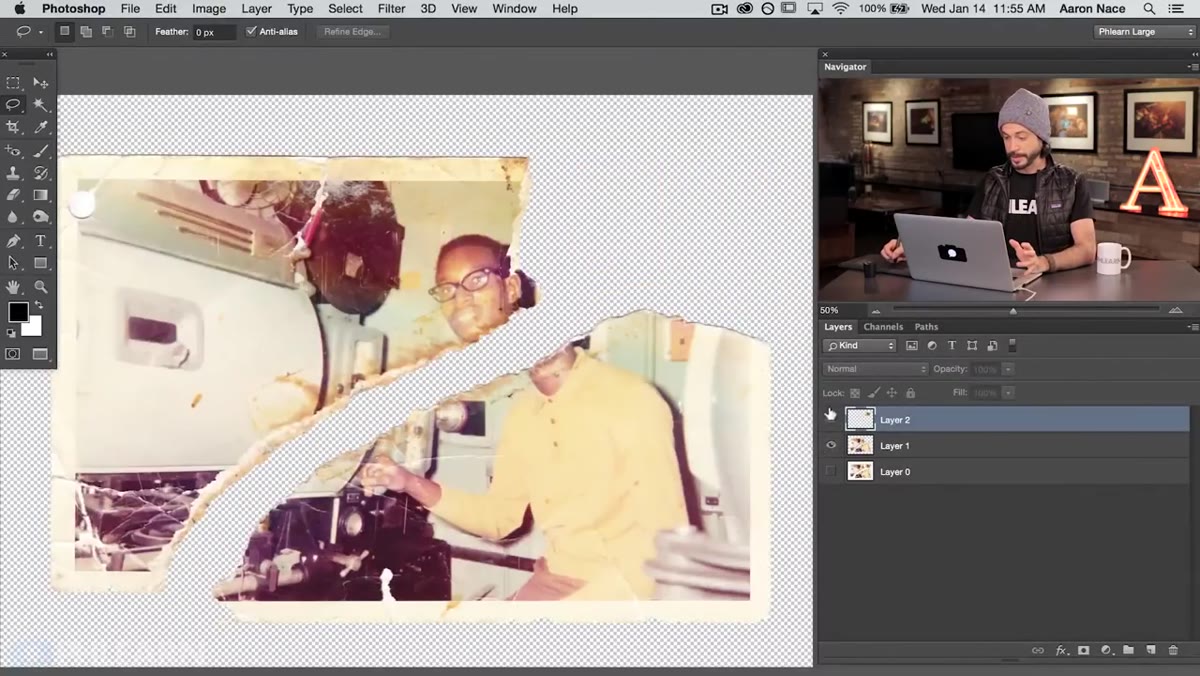Toggle the type layer filter
Image resolution: width=1200 pixels, height=676 pixels.
pos(952,346)
